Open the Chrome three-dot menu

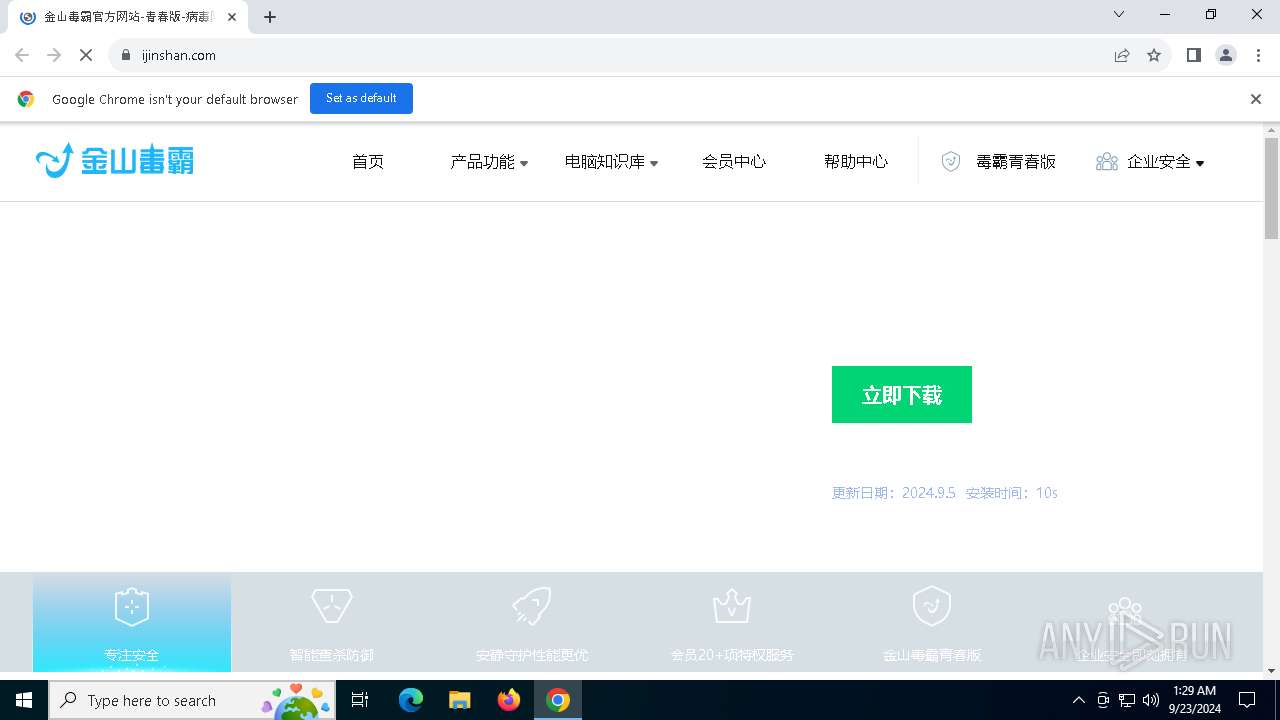click(1258, 55)
